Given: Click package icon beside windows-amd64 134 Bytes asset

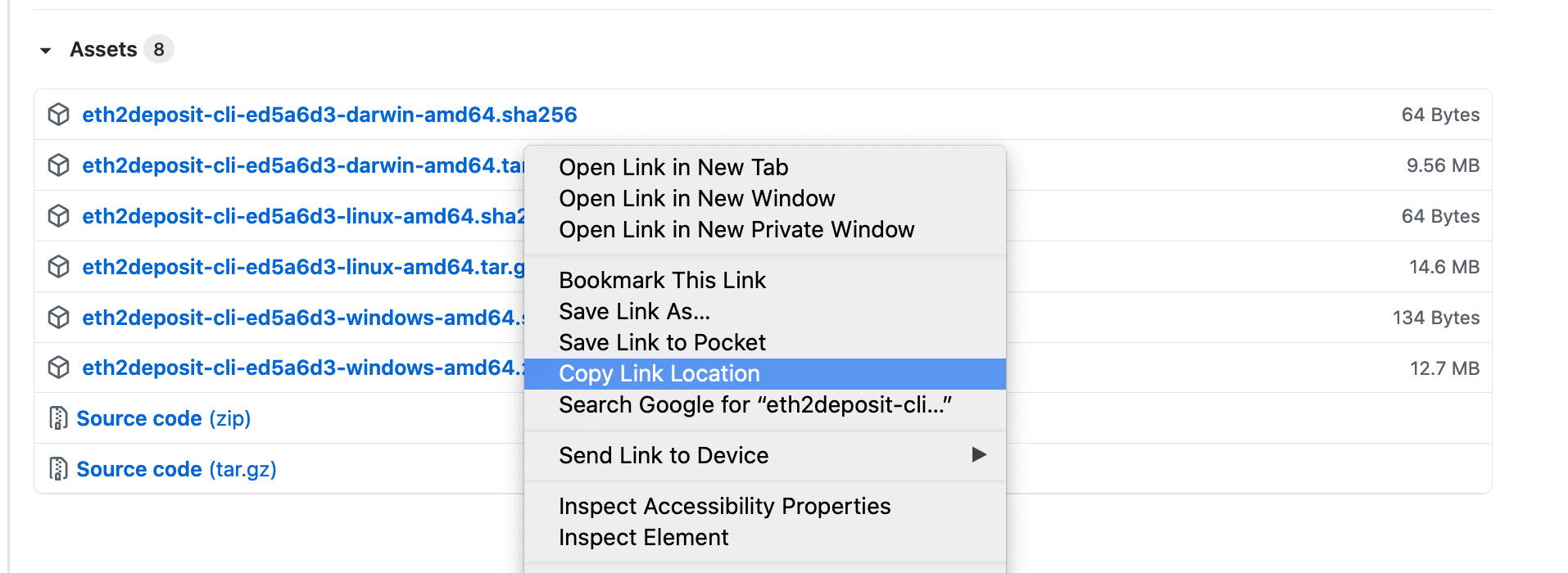Looking at the screenshot, I should point(58,318).
